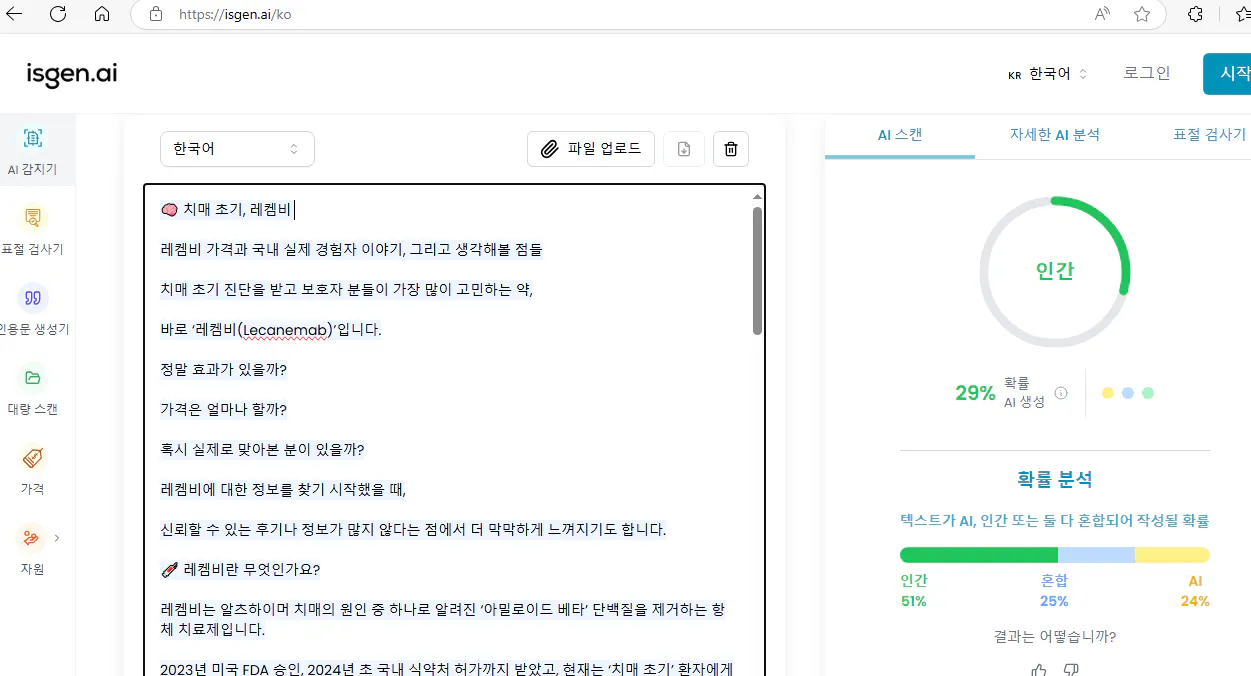Click the info icon beside AI 생성 확률
This screenshot has height=676, width=1251.
click(x=1062, y=392)
